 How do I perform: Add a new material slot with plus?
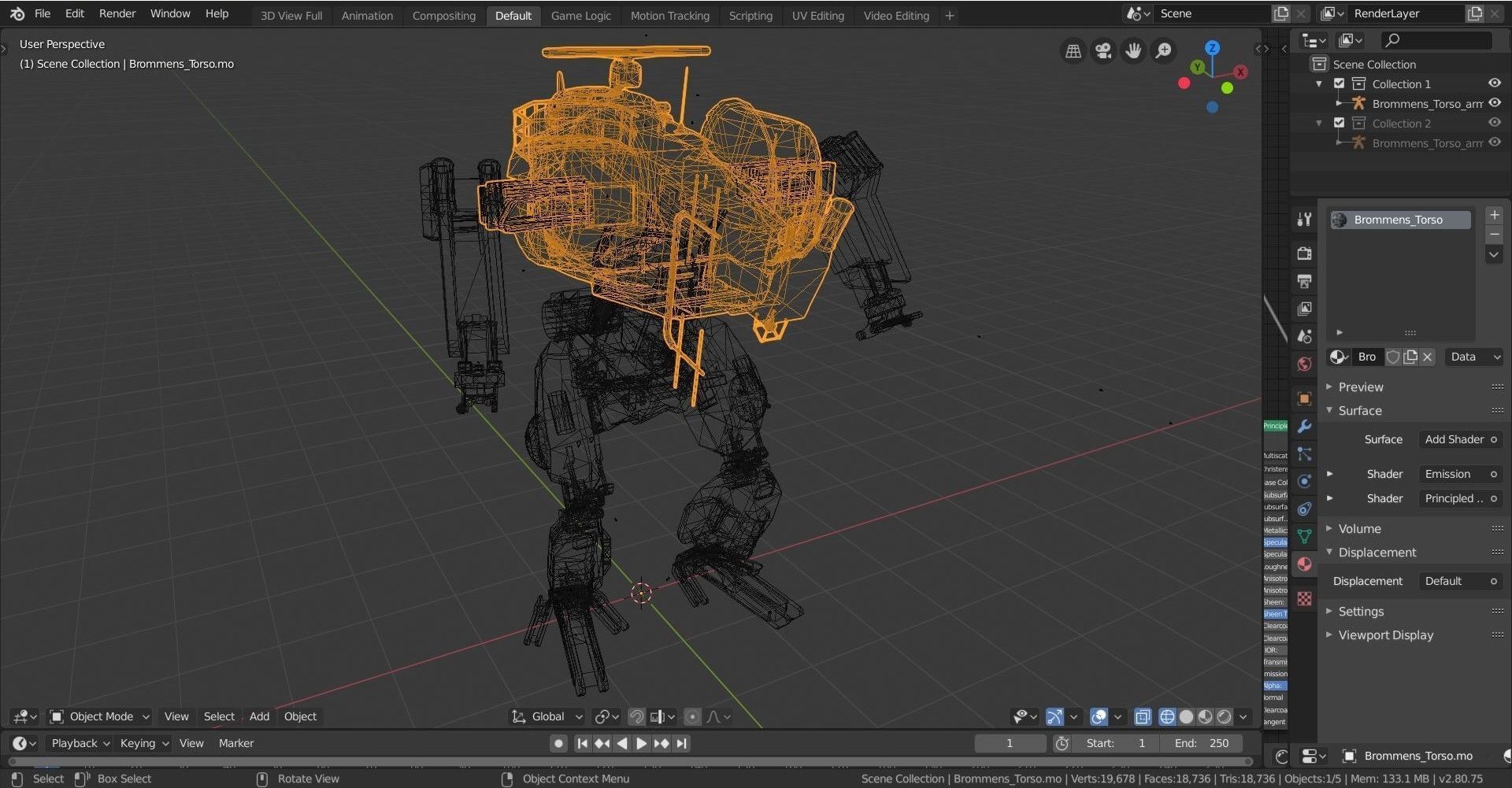tap(1494, 215)
